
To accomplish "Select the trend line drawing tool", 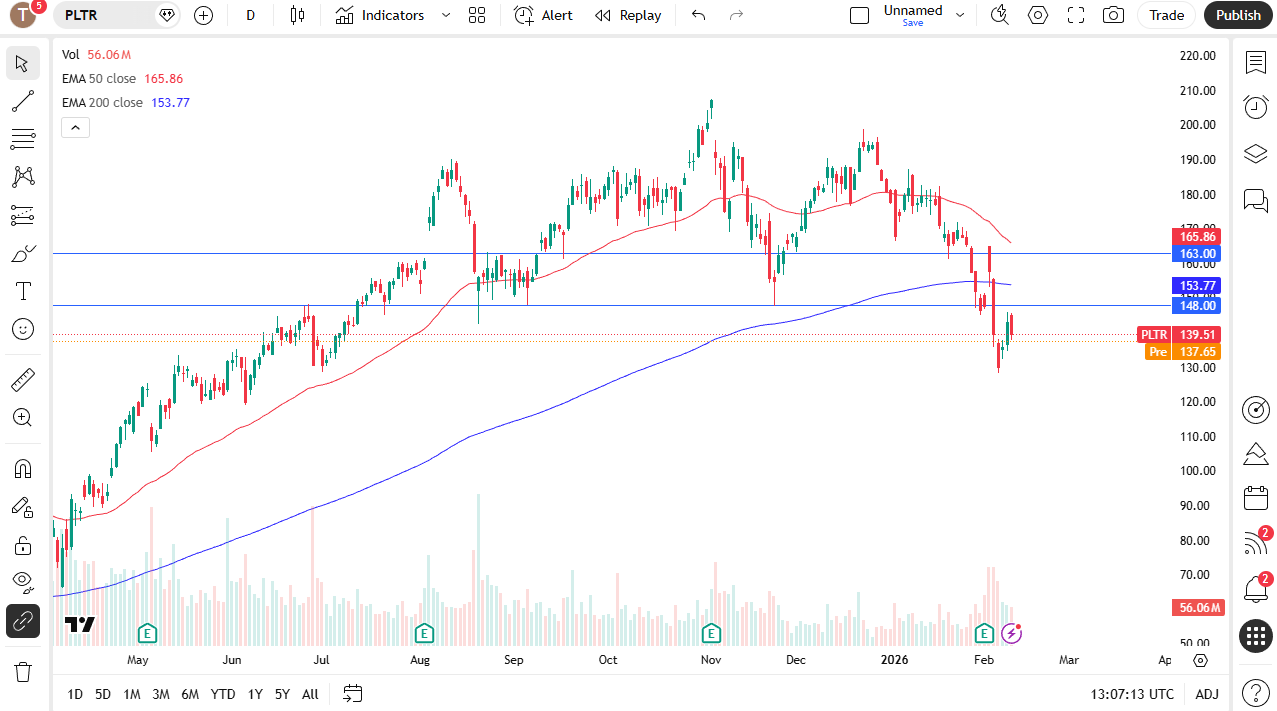I will 23,101.
